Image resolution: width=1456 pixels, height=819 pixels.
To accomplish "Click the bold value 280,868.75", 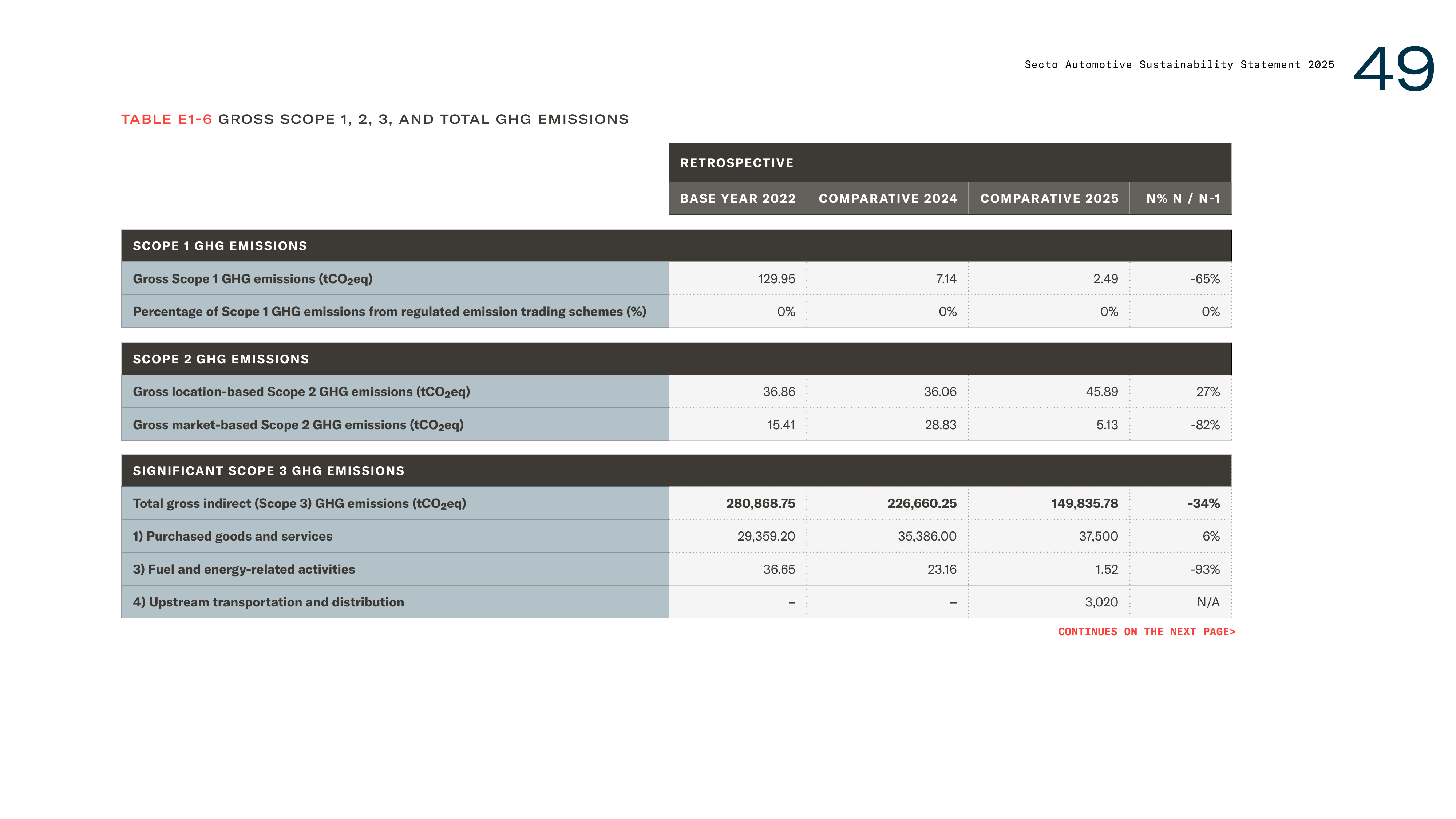I will [760, 503].
